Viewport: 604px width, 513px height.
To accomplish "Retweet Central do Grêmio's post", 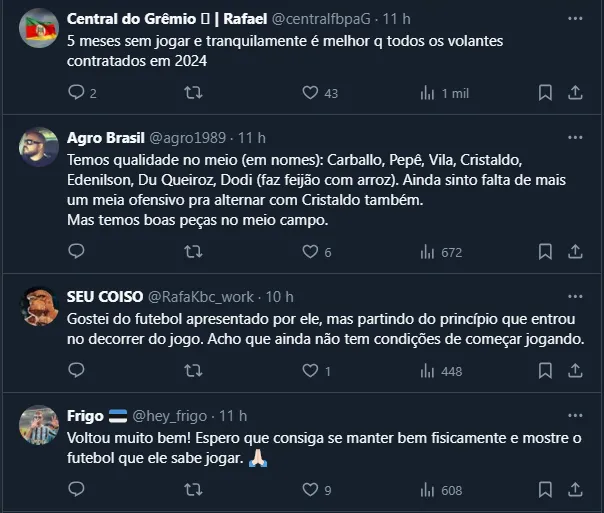I will (194, 93).
